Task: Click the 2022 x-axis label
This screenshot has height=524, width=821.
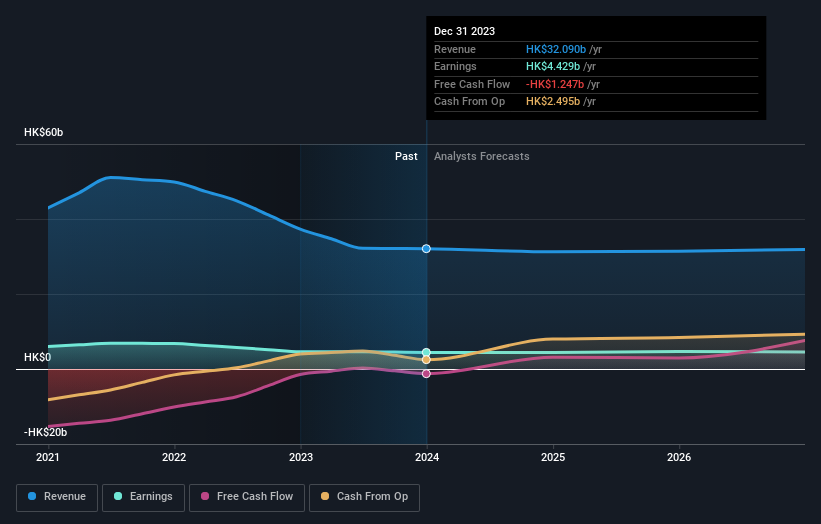Action: 174,457
